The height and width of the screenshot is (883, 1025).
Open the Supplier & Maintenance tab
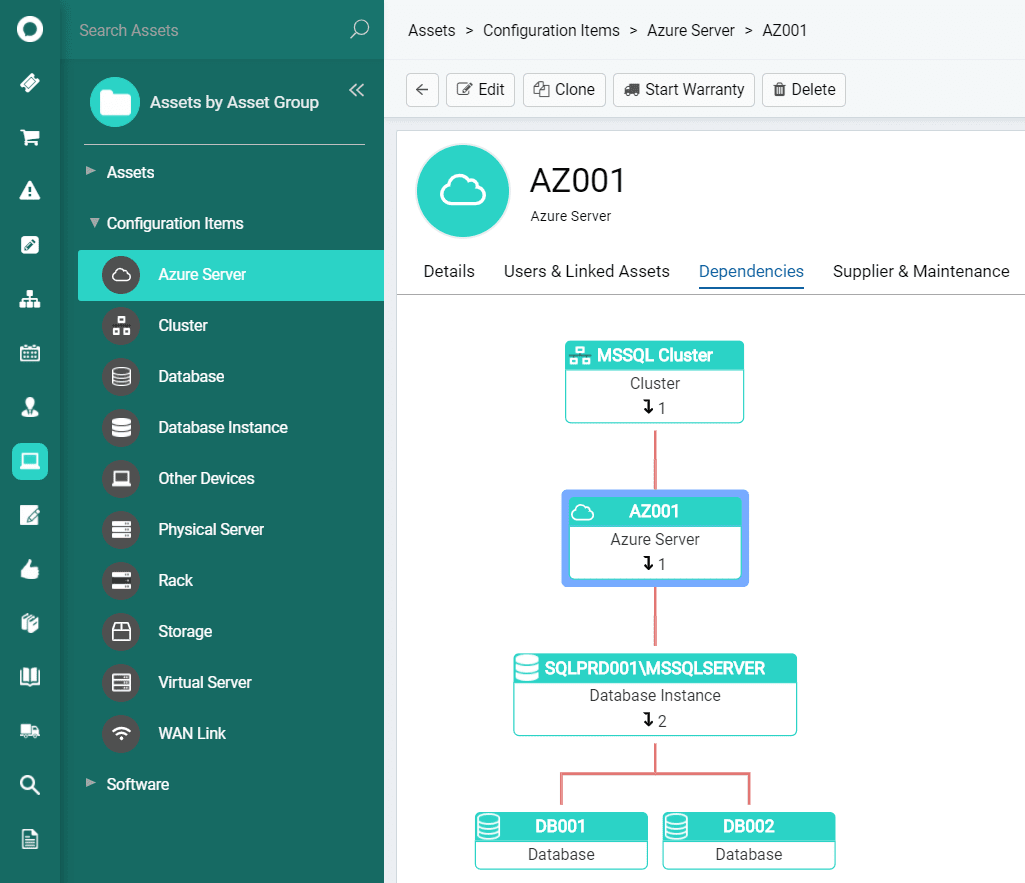(x=920, y=271)
